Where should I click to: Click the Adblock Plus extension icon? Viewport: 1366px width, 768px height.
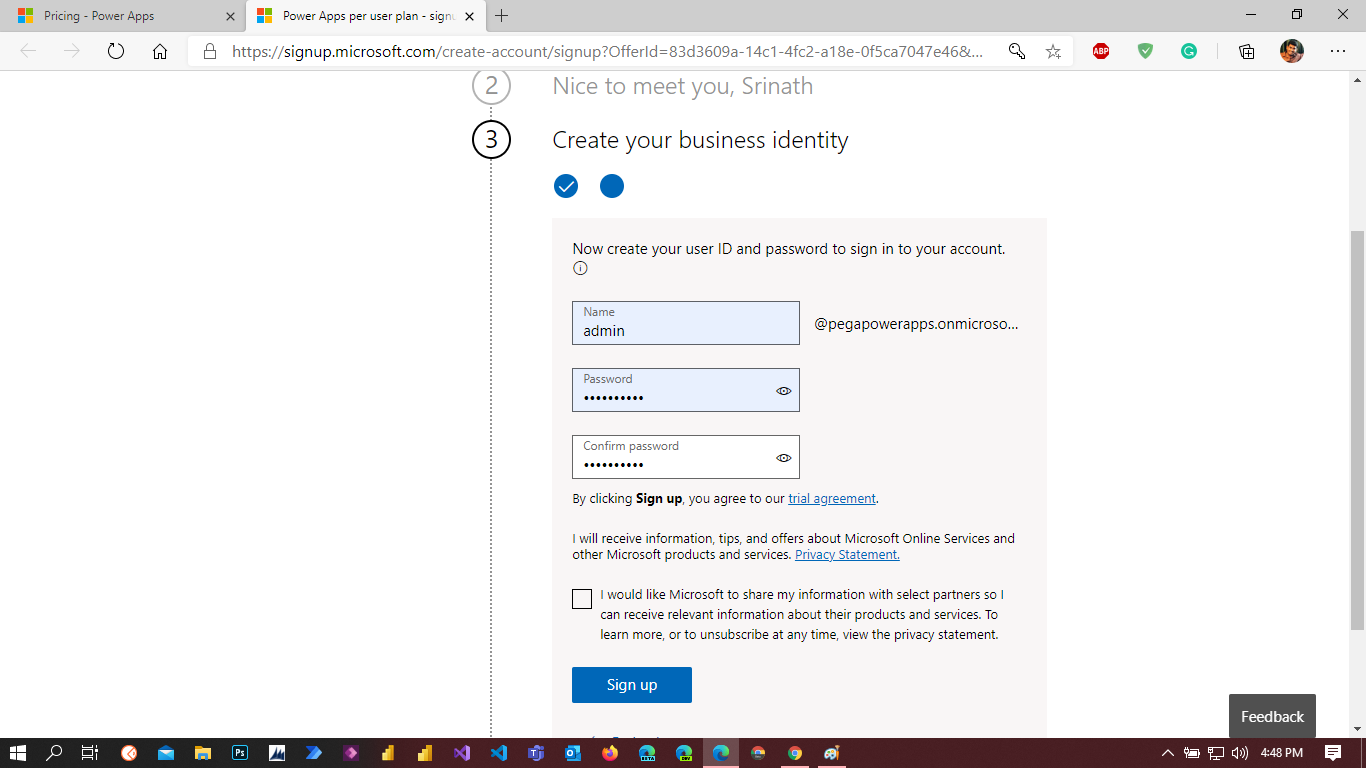tap(1101, 51)
